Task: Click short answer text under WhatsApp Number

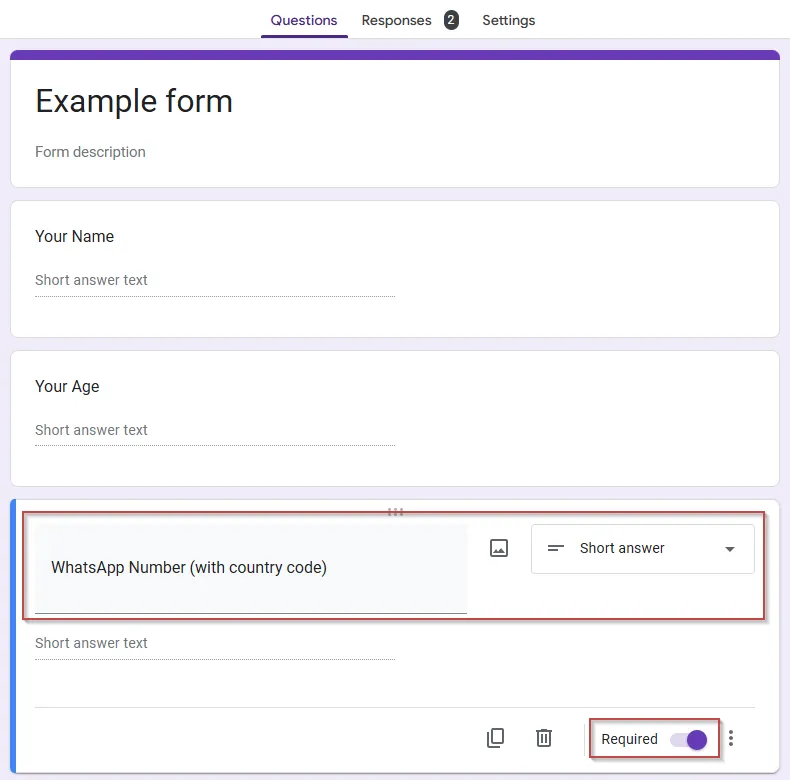Action: [x=91, y=643]
